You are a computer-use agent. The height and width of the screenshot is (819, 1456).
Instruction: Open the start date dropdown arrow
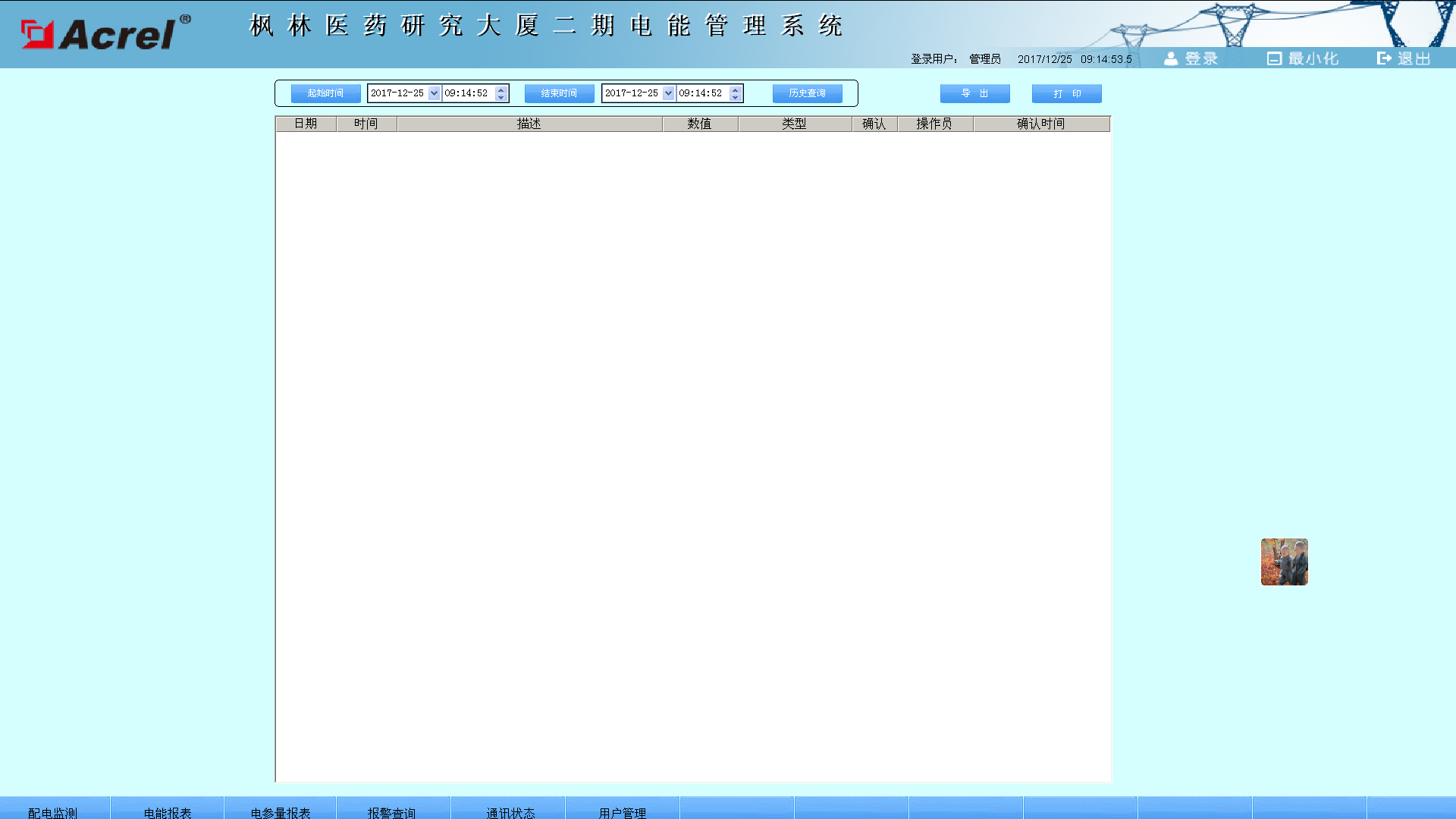tap(434, 93)
